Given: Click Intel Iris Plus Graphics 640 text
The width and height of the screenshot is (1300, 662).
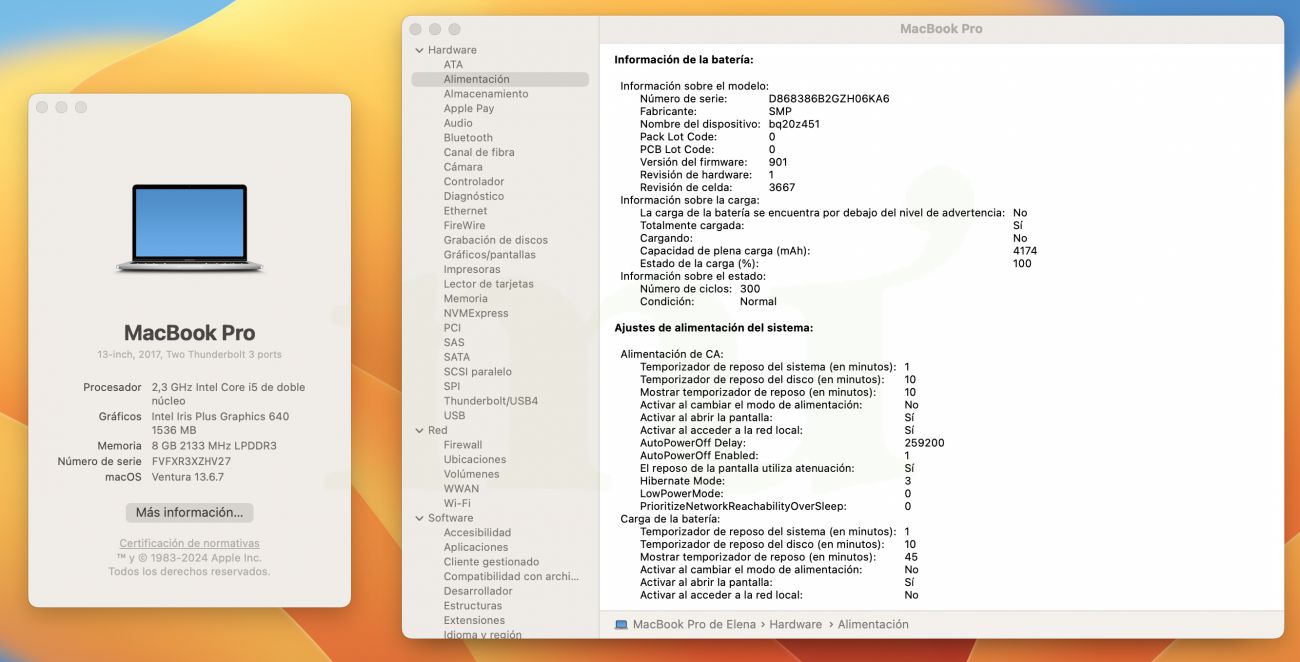Looking at the screenshot, I should click(220, 417).
